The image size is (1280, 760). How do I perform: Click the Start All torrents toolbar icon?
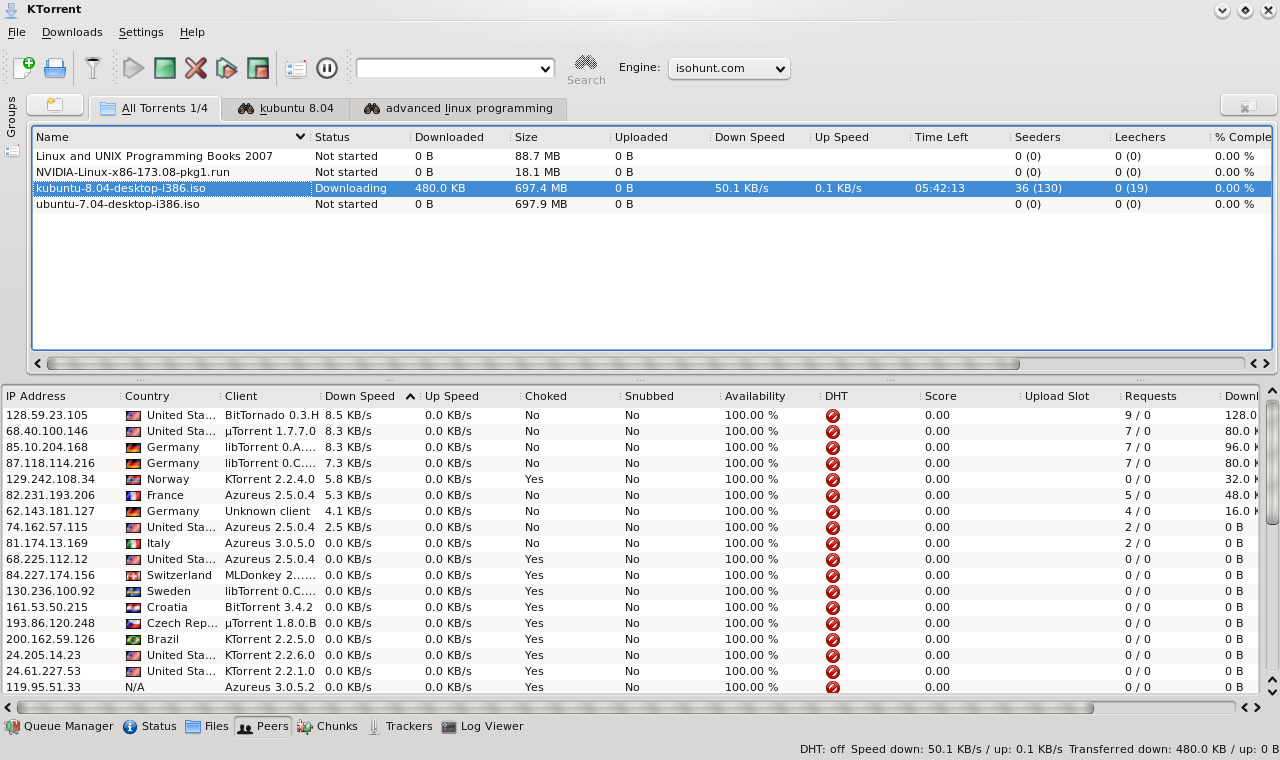click(227, 68)
